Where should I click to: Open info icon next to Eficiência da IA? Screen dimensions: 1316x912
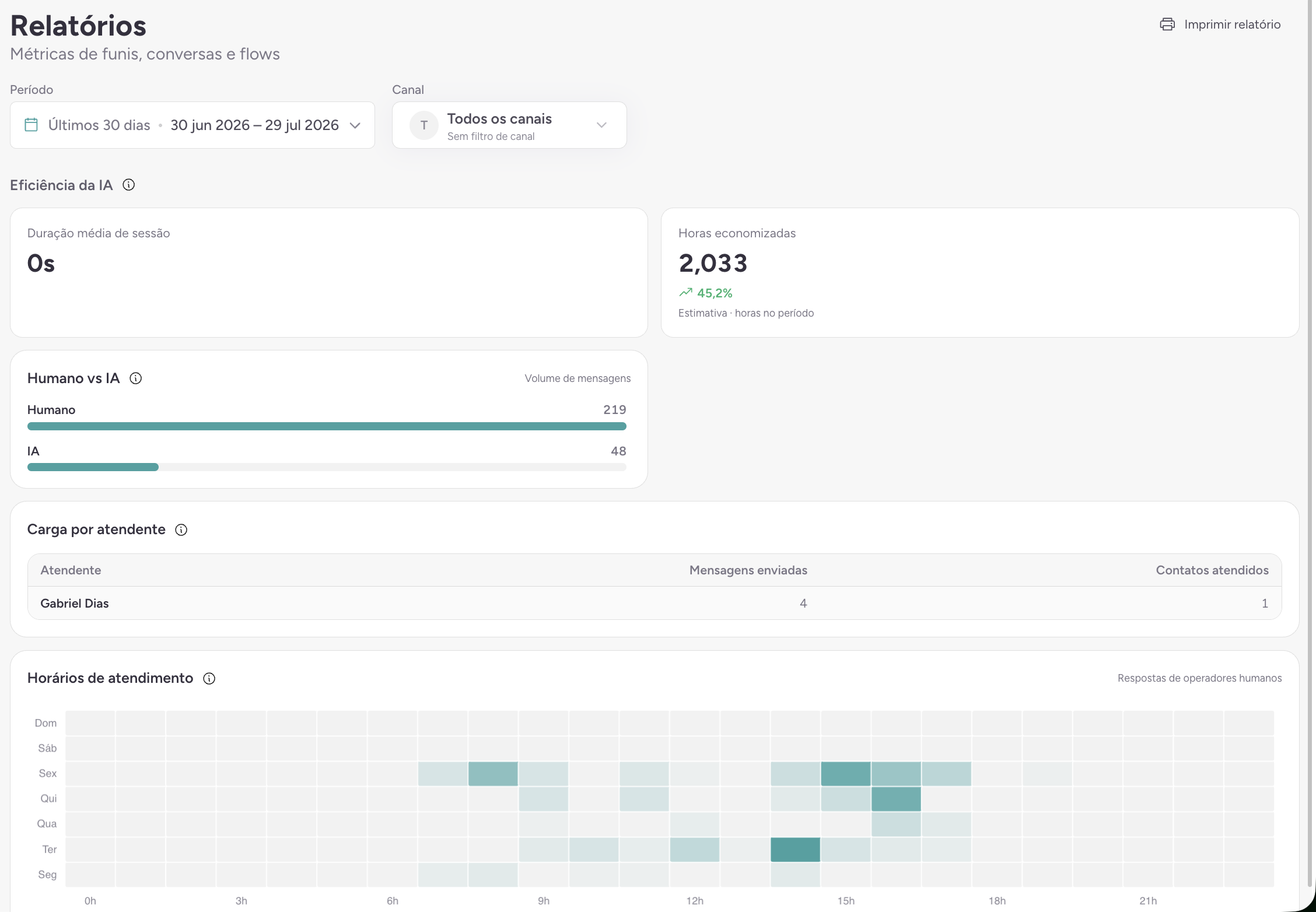pyautogui.click(x=129, y=185)
